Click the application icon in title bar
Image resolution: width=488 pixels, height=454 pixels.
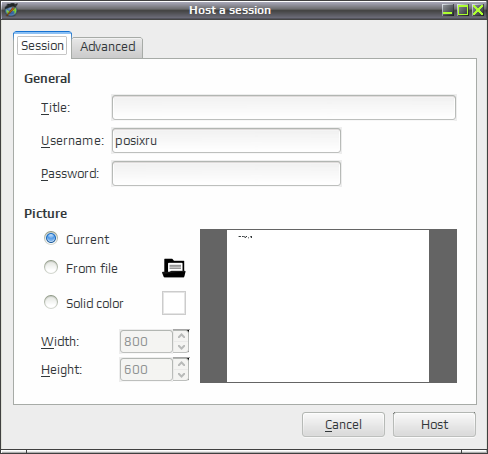[x=11, y=10]
